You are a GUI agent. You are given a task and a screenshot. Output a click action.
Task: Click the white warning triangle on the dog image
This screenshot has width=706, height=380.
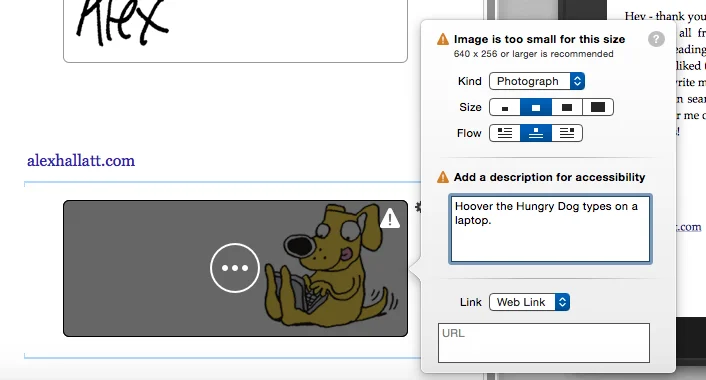(389, 218)
